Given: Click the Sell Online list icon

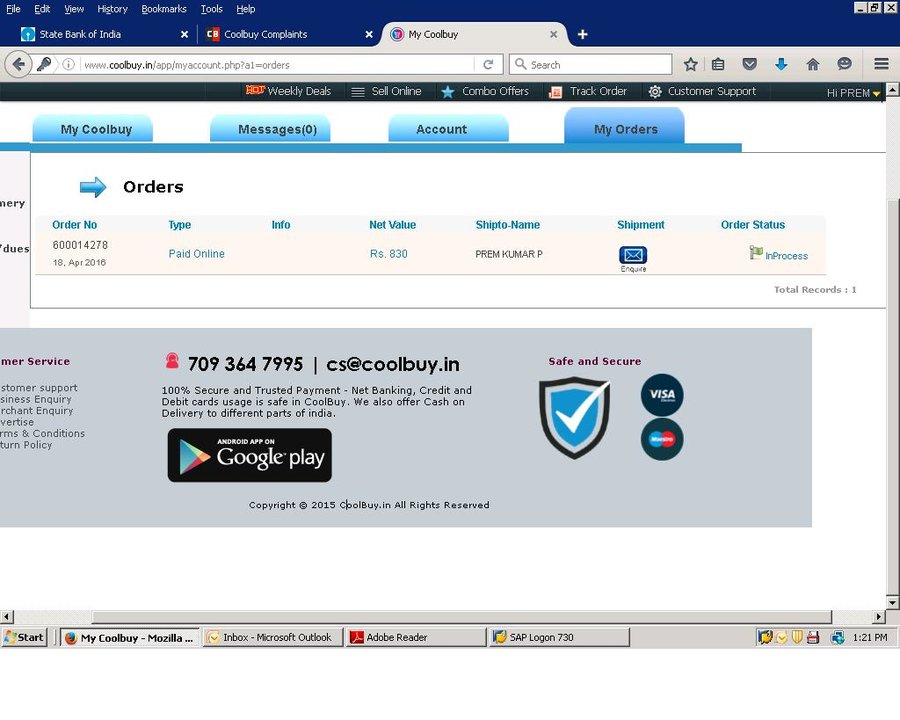Looking at the screenshot, I should (x=358, y=92).
